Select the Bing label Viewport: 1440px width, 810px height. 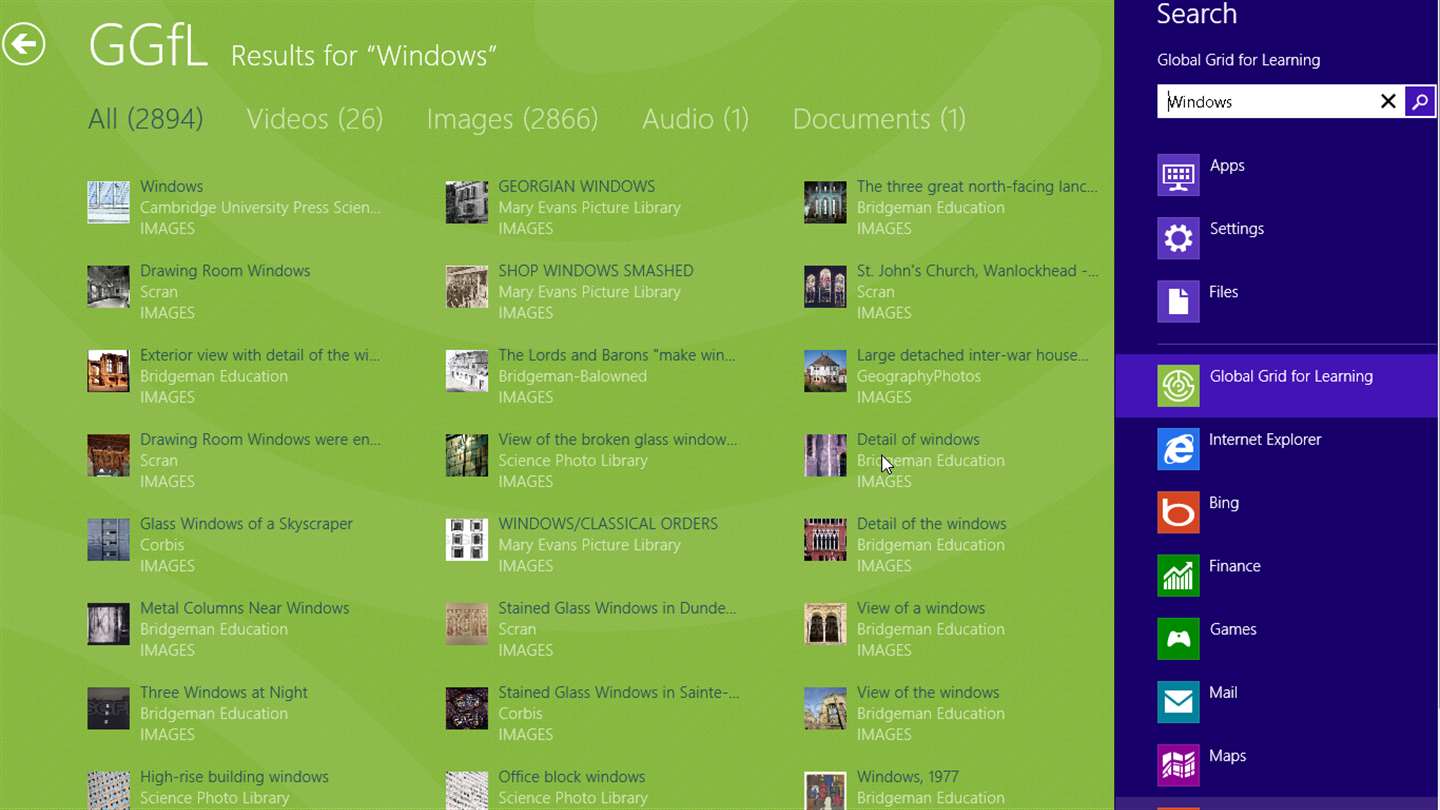[x=1224, y=503]
